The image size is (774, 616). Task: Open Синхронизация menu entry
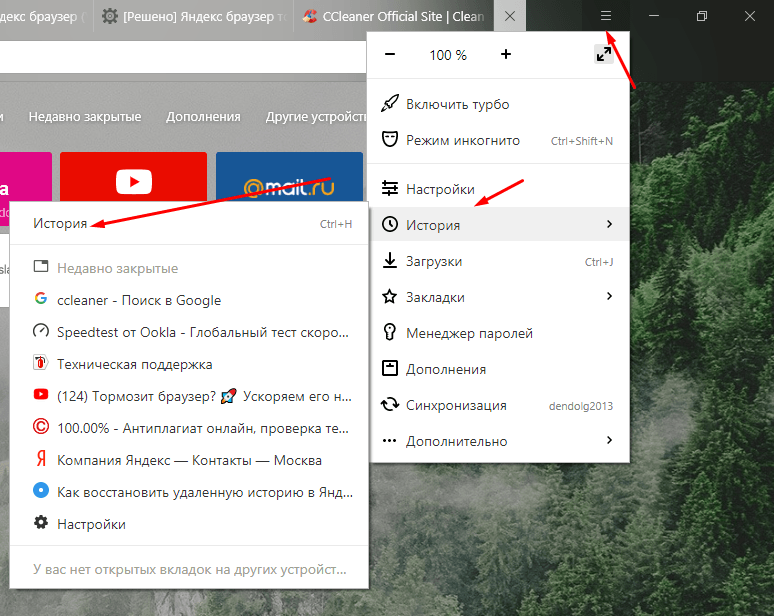498,405
